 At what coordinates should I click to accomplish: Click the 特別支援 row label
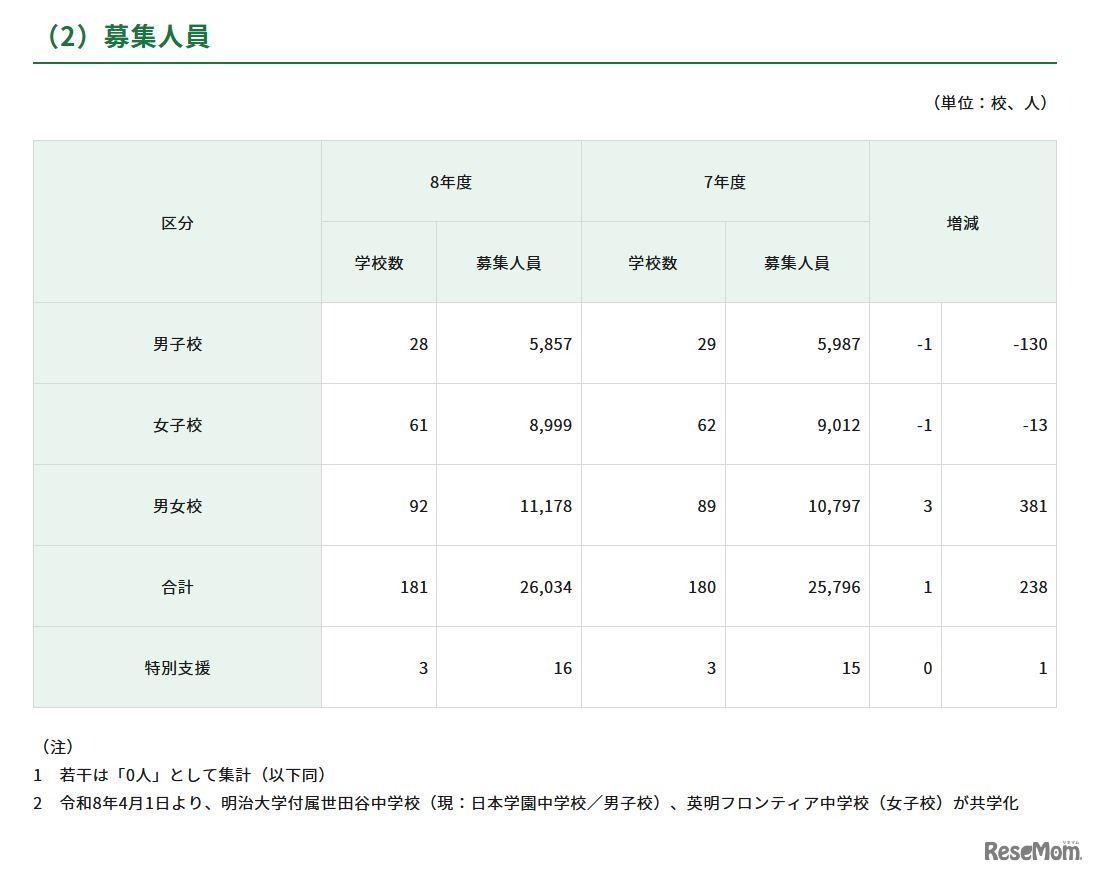pos(177,668)
